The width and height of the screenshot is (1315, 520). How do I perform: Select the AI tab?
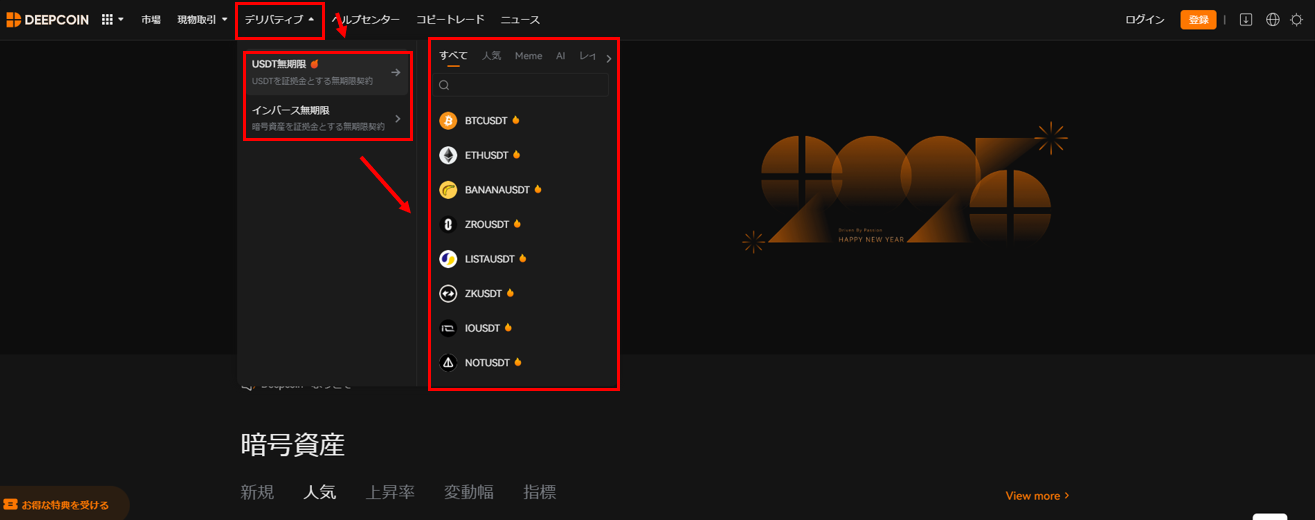coord(560,56)
